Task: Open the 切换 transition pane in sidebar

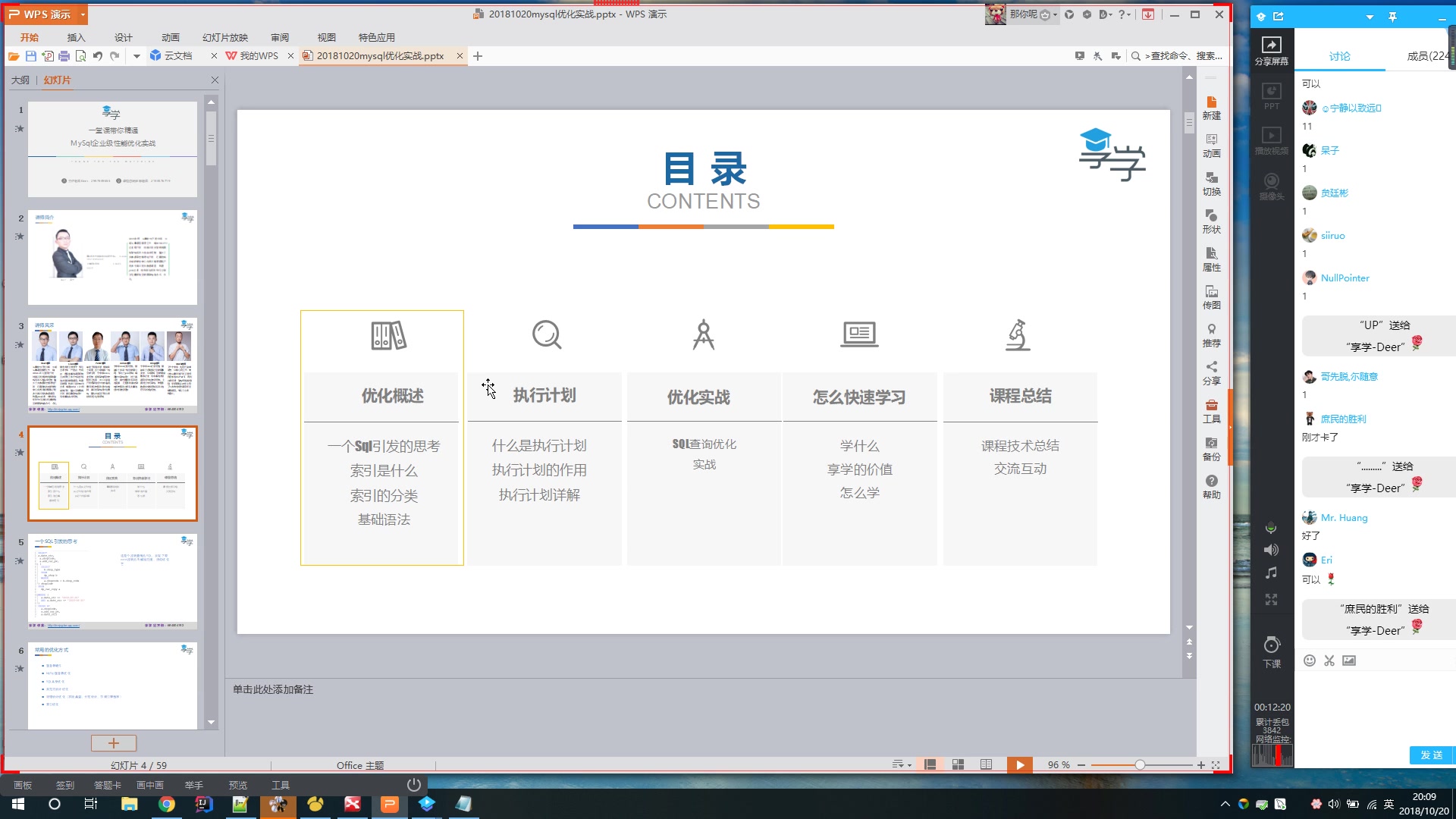Action: tap(1211, 184)
